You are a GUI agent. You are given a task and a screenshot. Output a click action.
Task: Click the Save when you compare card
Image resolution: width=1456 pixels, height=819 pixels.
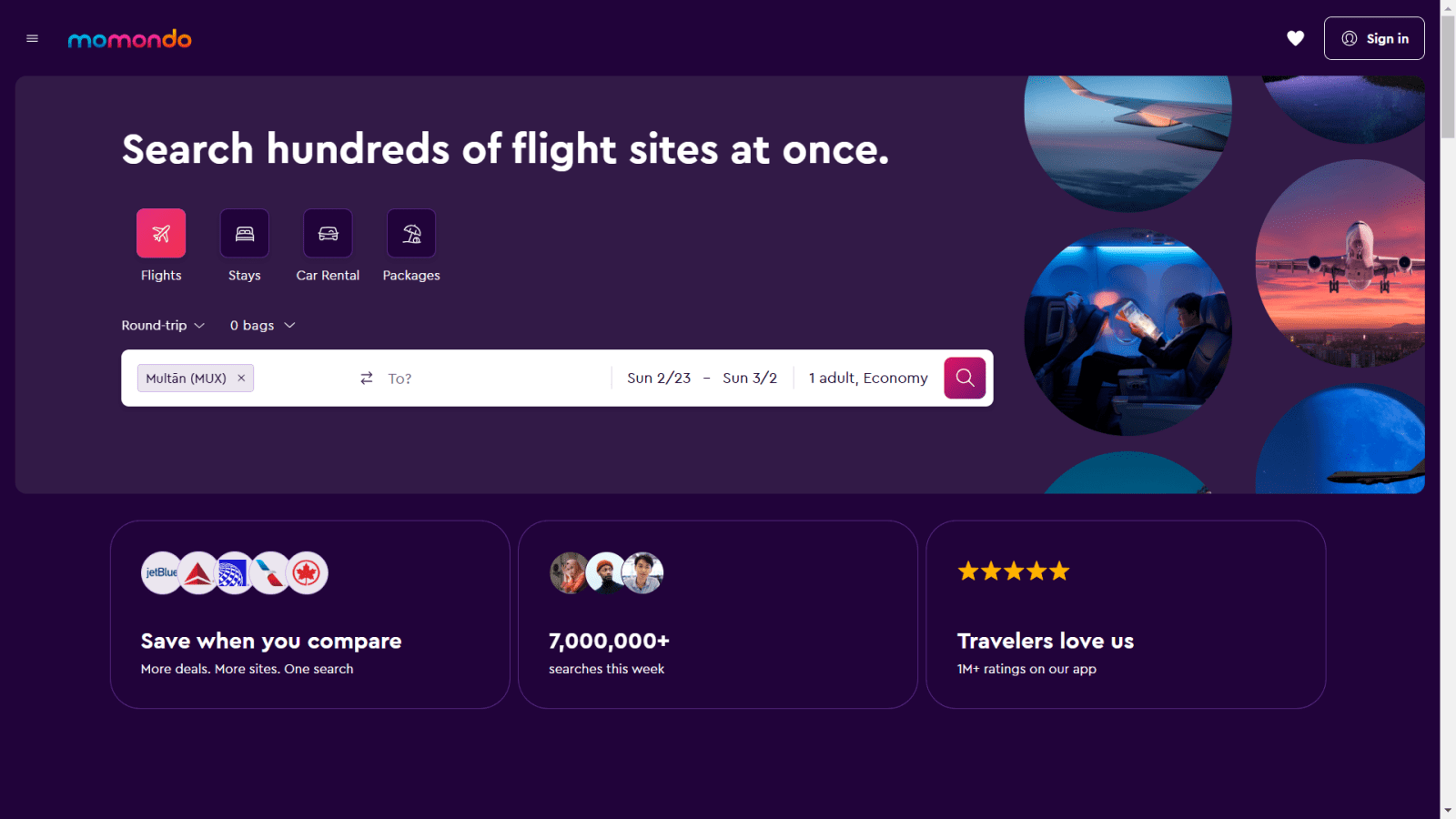coord(309,614)
